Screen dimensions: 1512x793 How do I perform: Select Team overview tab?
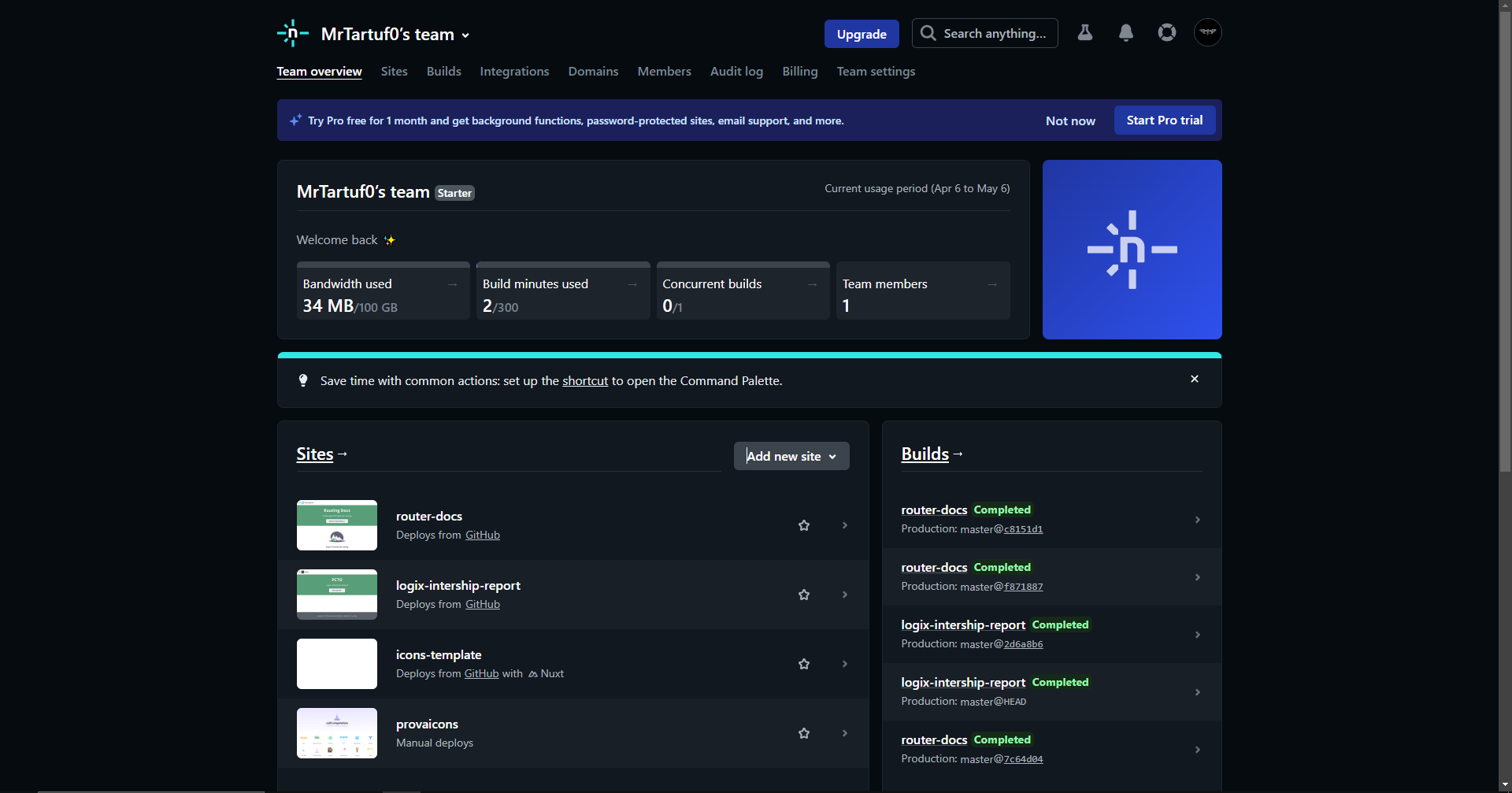click(x=319, y=72)
